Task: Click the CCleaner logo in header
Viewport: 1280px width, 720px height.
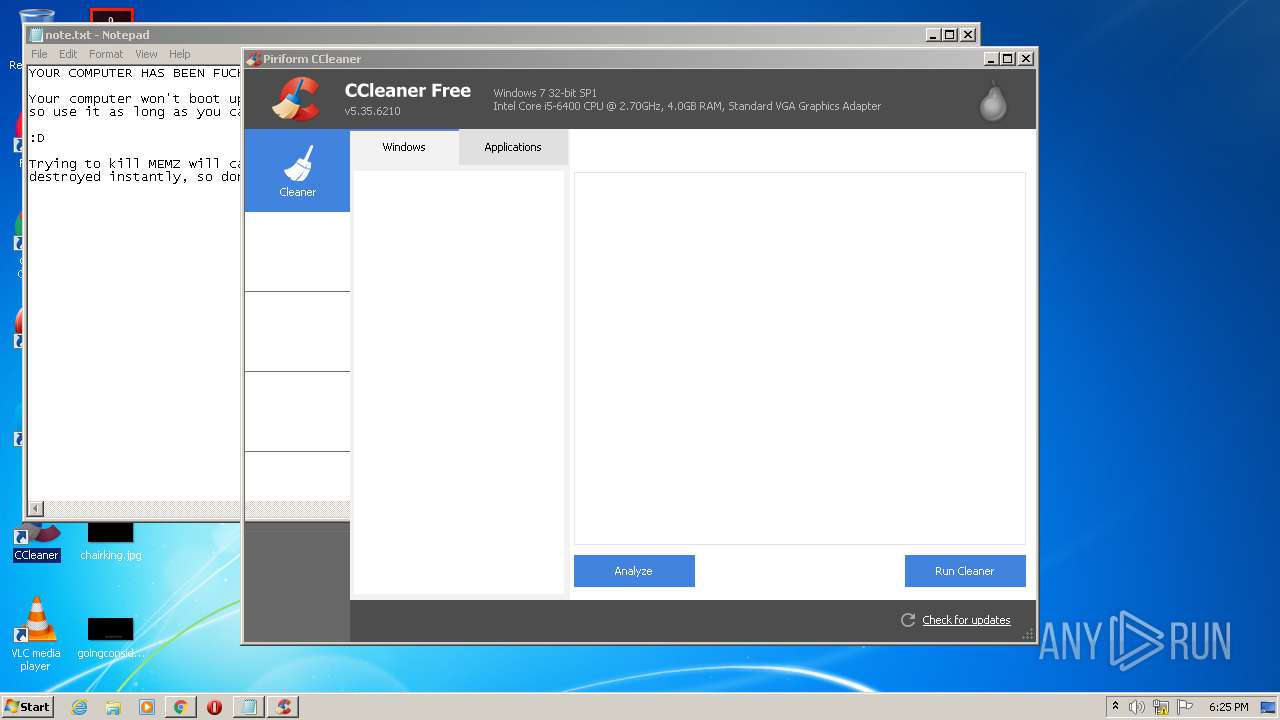Action: (x=296, y=99)
